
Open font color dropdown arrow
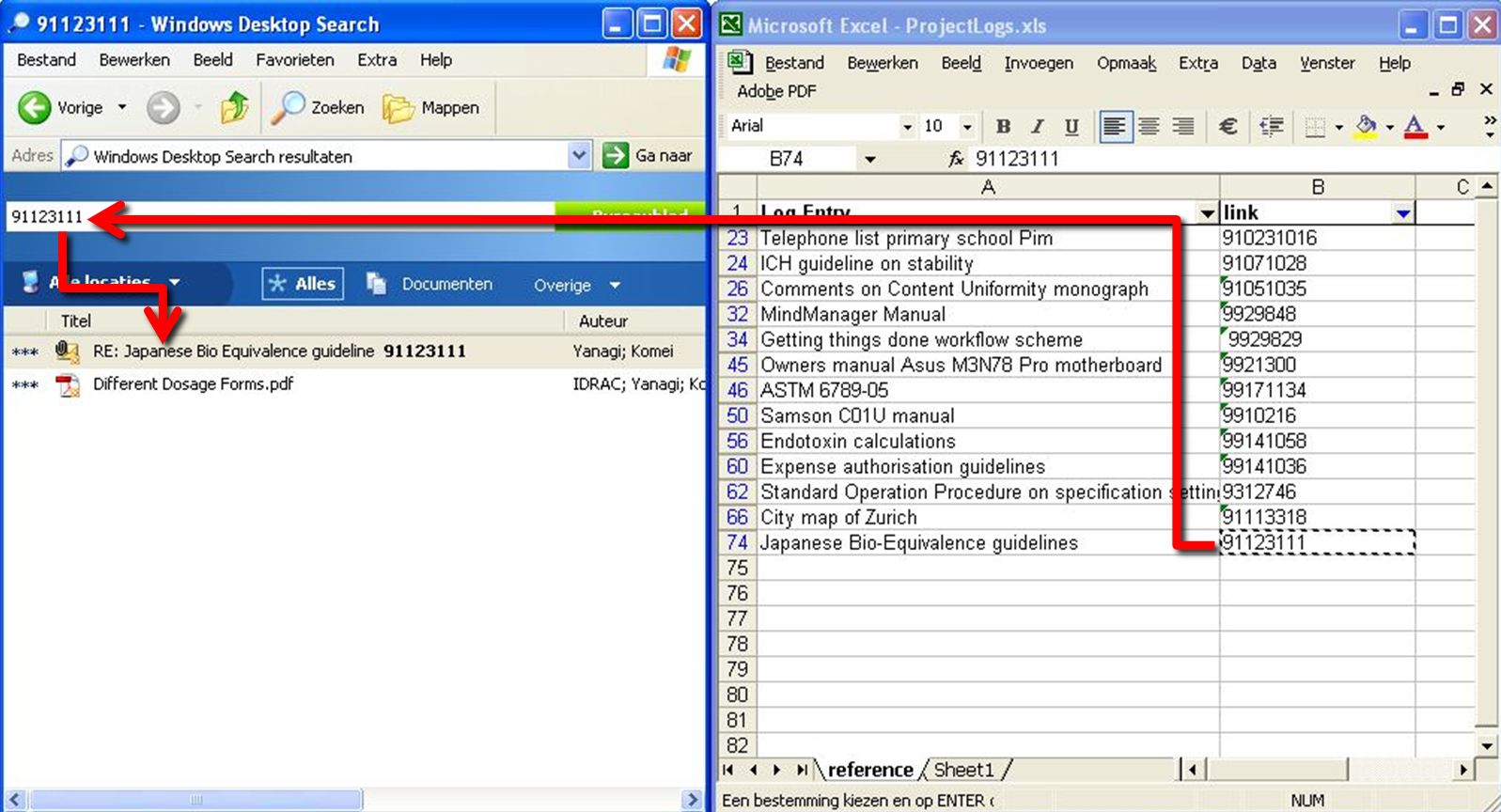coord(1441,127)
